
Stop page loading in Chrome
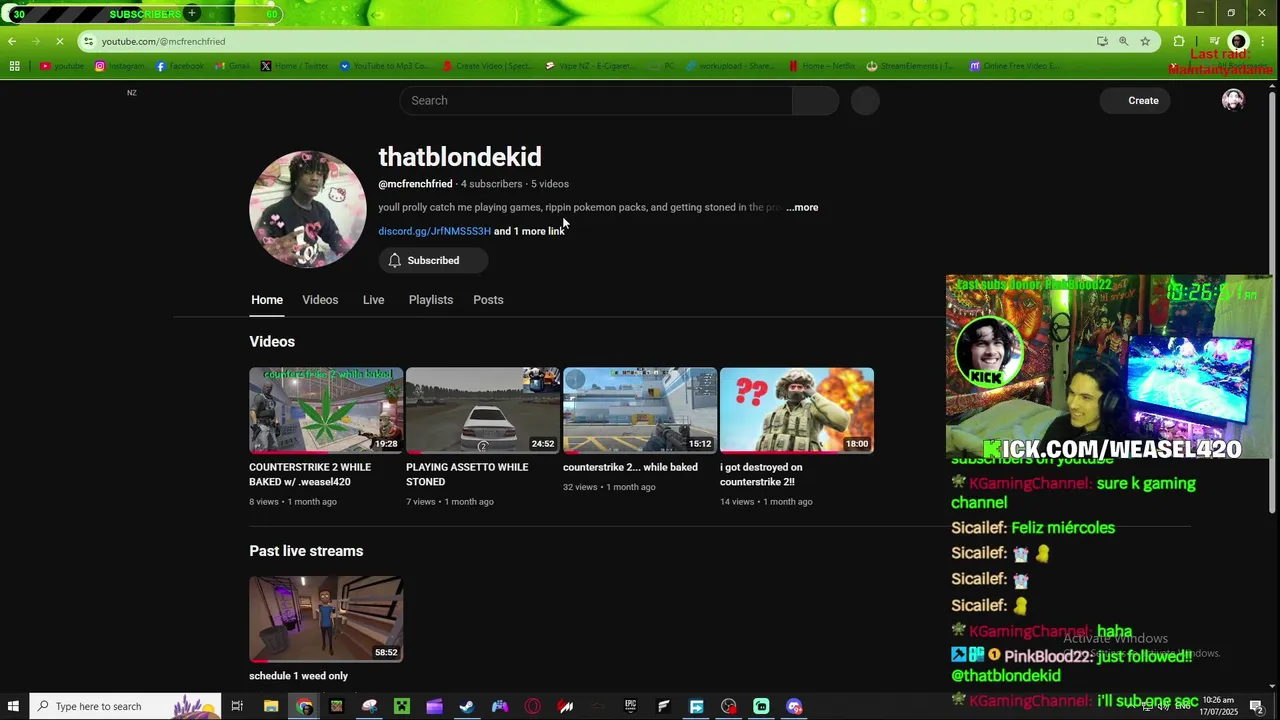59,41
